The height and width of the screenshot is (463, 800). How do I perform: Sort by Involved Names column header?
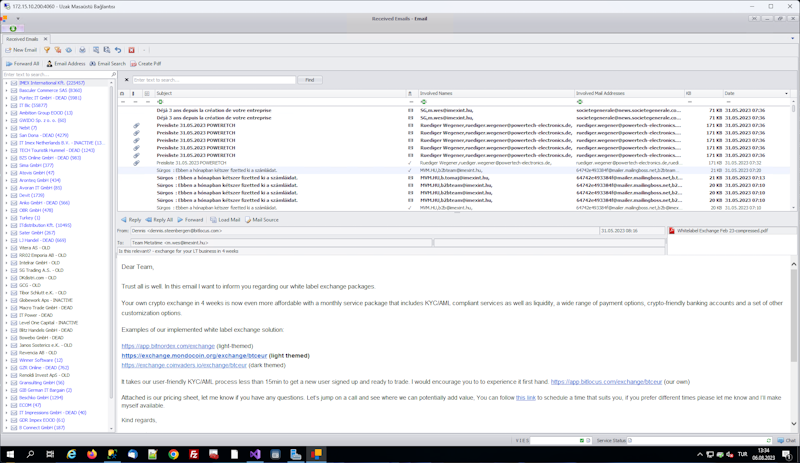(x=495, y=93)
